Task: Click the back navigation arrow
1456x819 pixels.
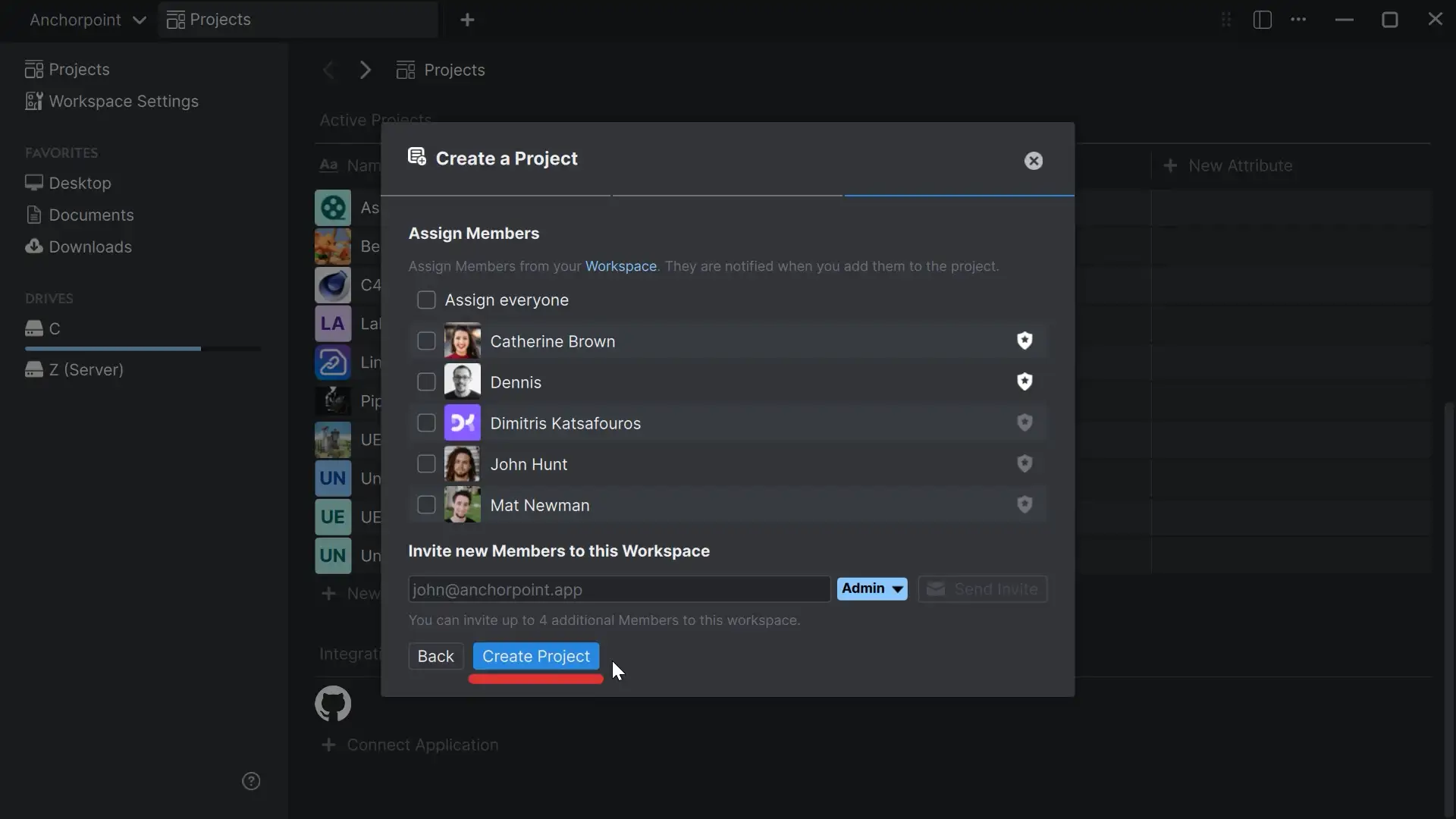Action: tap(328, 70)
